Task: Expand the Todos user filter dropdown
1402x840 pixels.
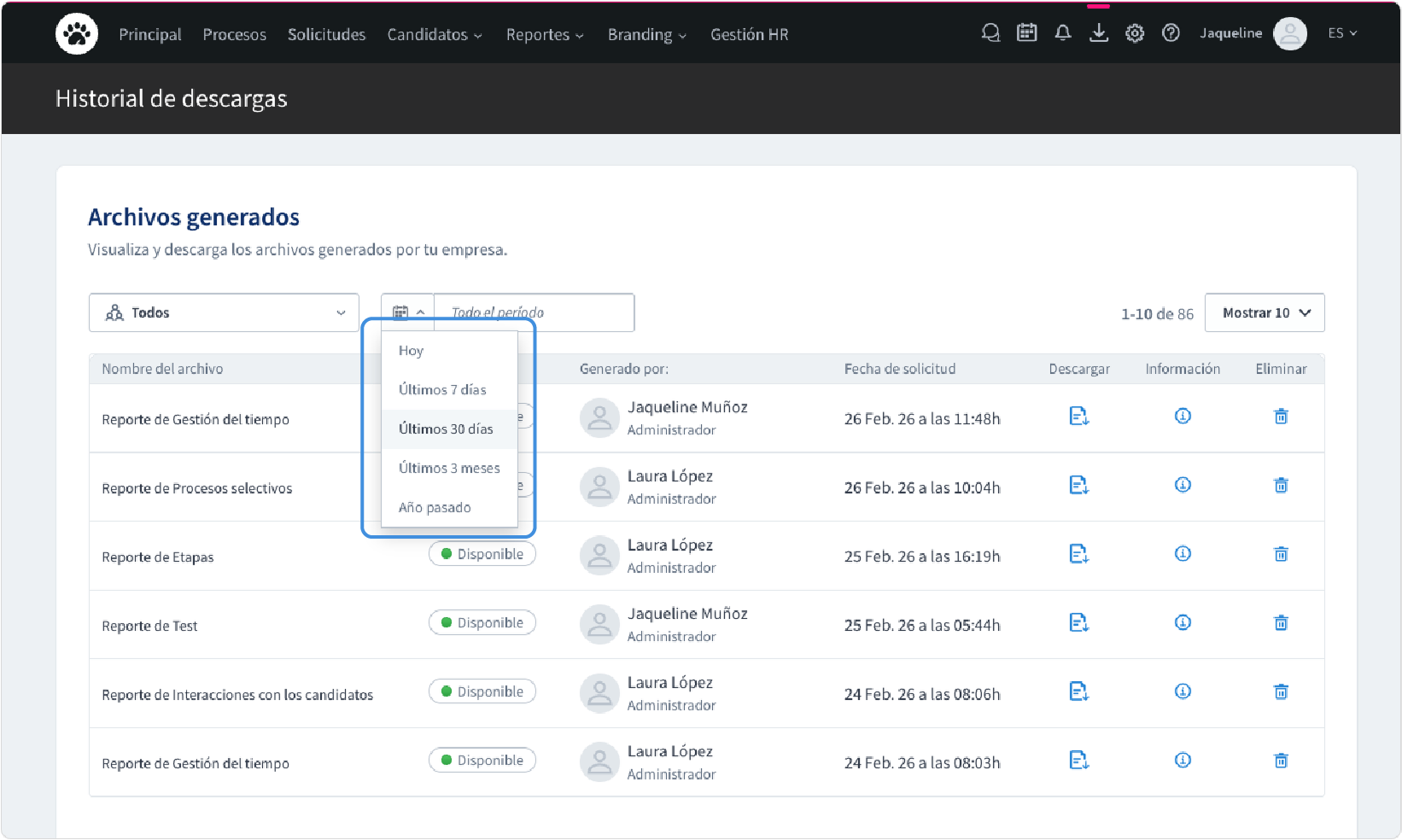Action: (224, 313)
